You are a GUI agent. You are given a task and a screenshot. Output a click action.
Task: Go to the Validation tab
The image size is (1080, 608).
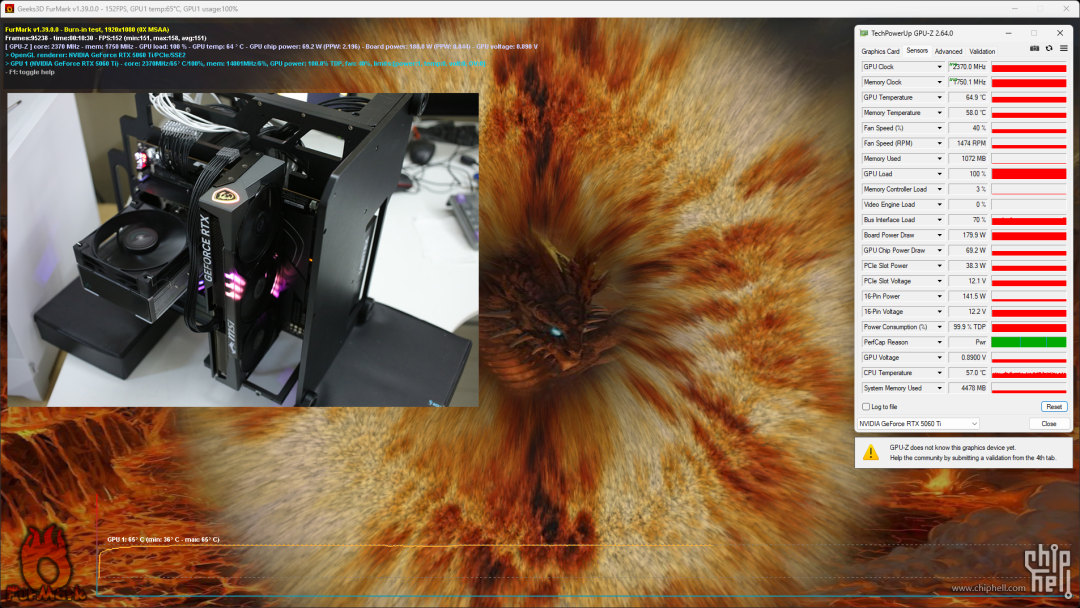click(x=982, y=51)
